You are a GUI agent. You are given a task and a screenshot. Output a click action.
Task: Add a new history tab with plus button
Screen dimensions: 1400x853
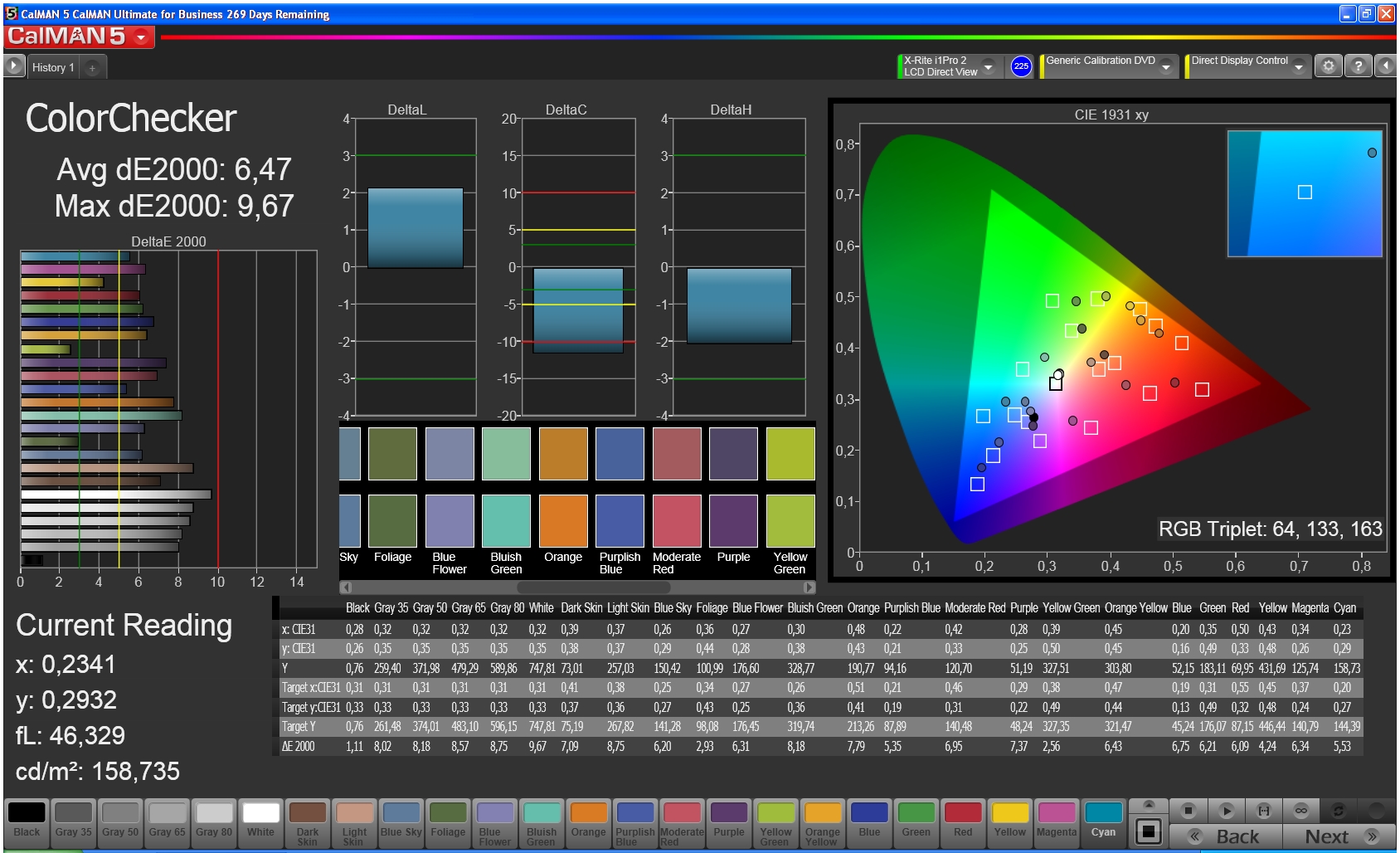point(92,67)
